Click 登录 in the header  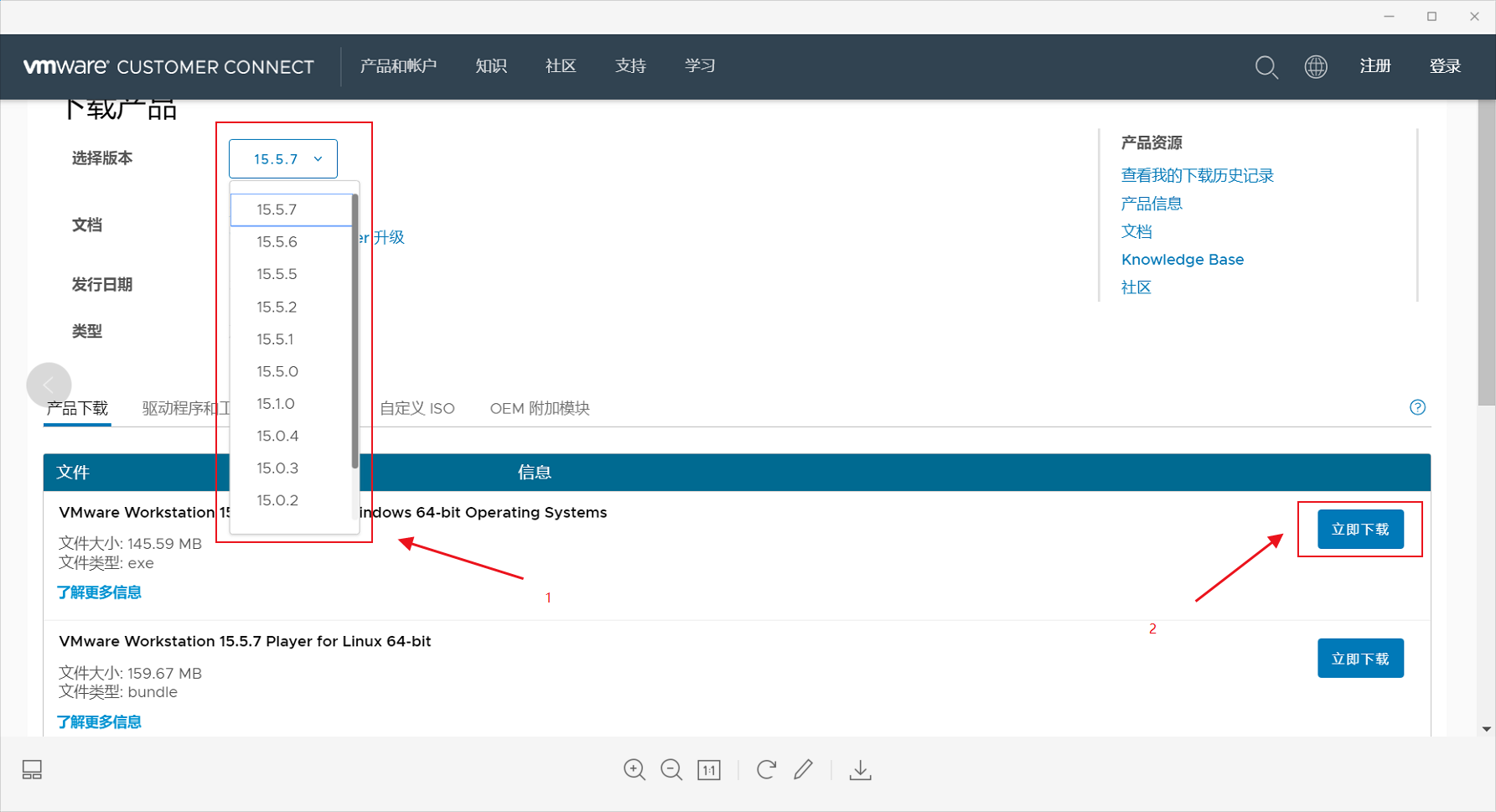click(1445, 66)
